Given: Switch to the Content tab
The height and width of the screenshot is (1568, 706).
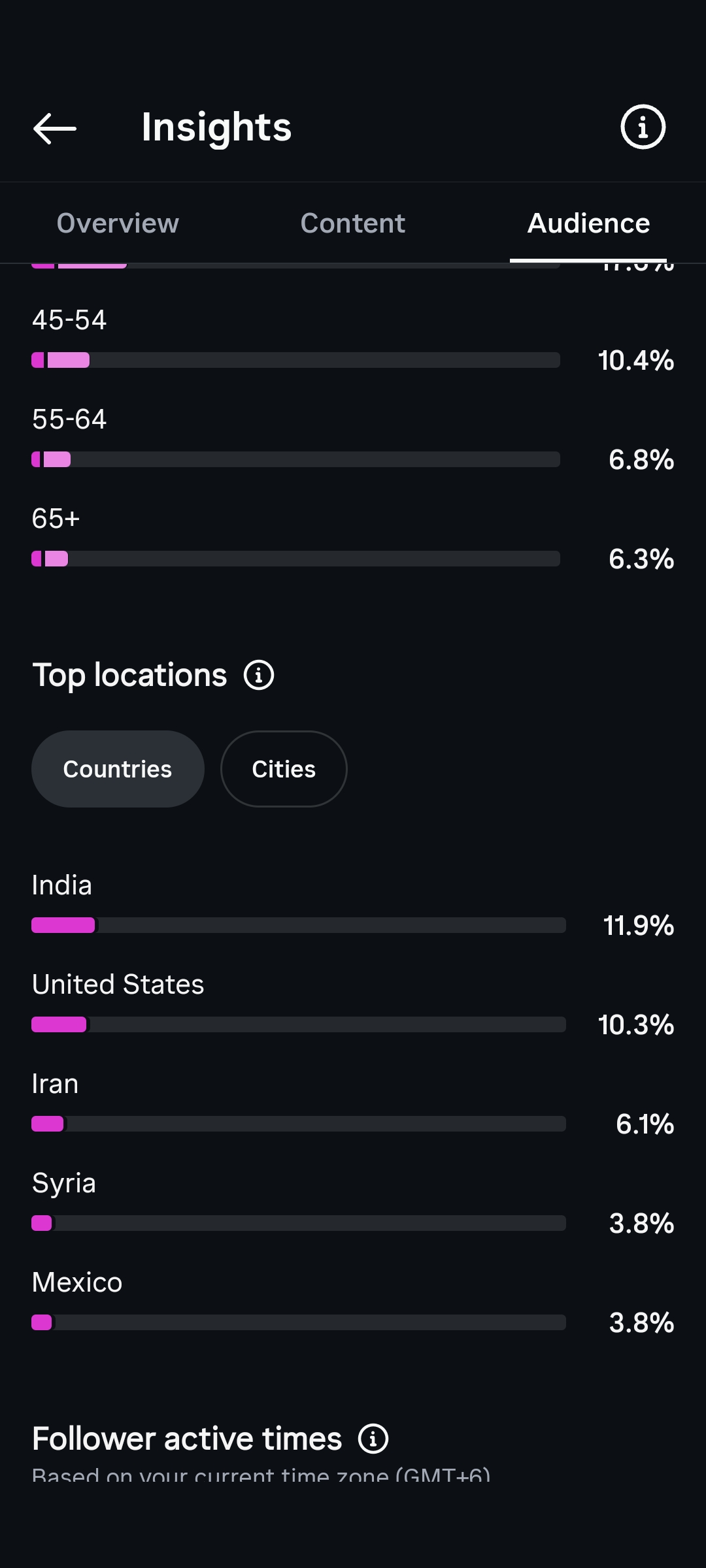Looking at the screenshot, I should pos(353,223).
